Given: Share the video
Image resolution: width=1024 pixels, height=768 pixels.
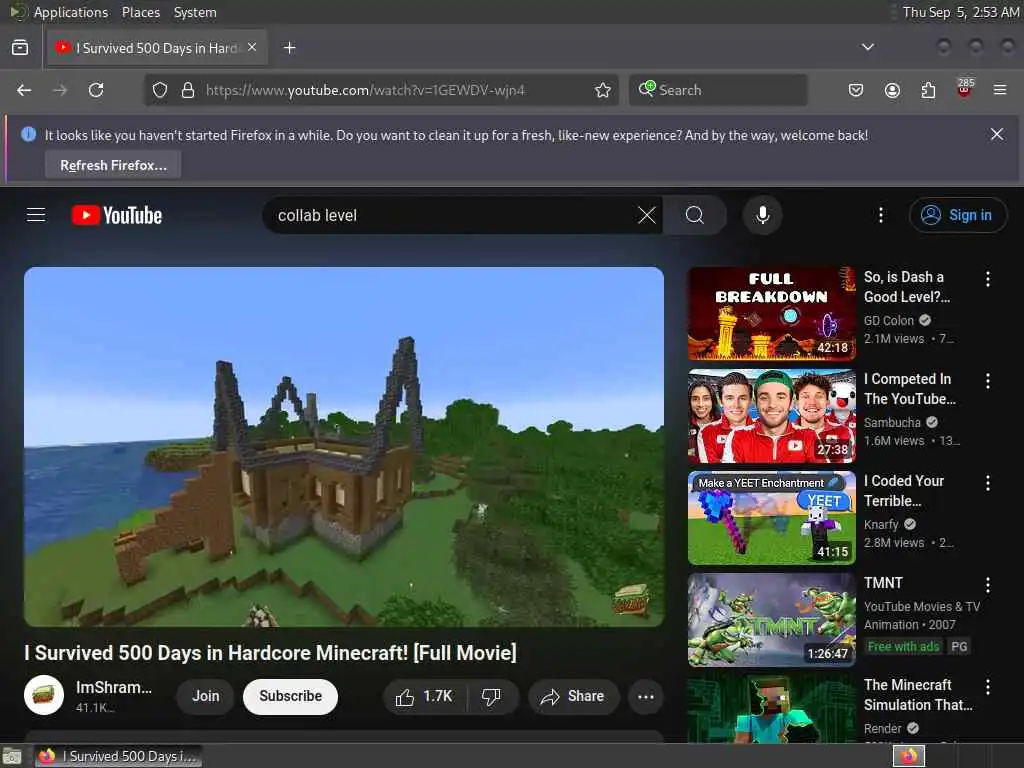Looking at the screenshot, I should 573,697.
